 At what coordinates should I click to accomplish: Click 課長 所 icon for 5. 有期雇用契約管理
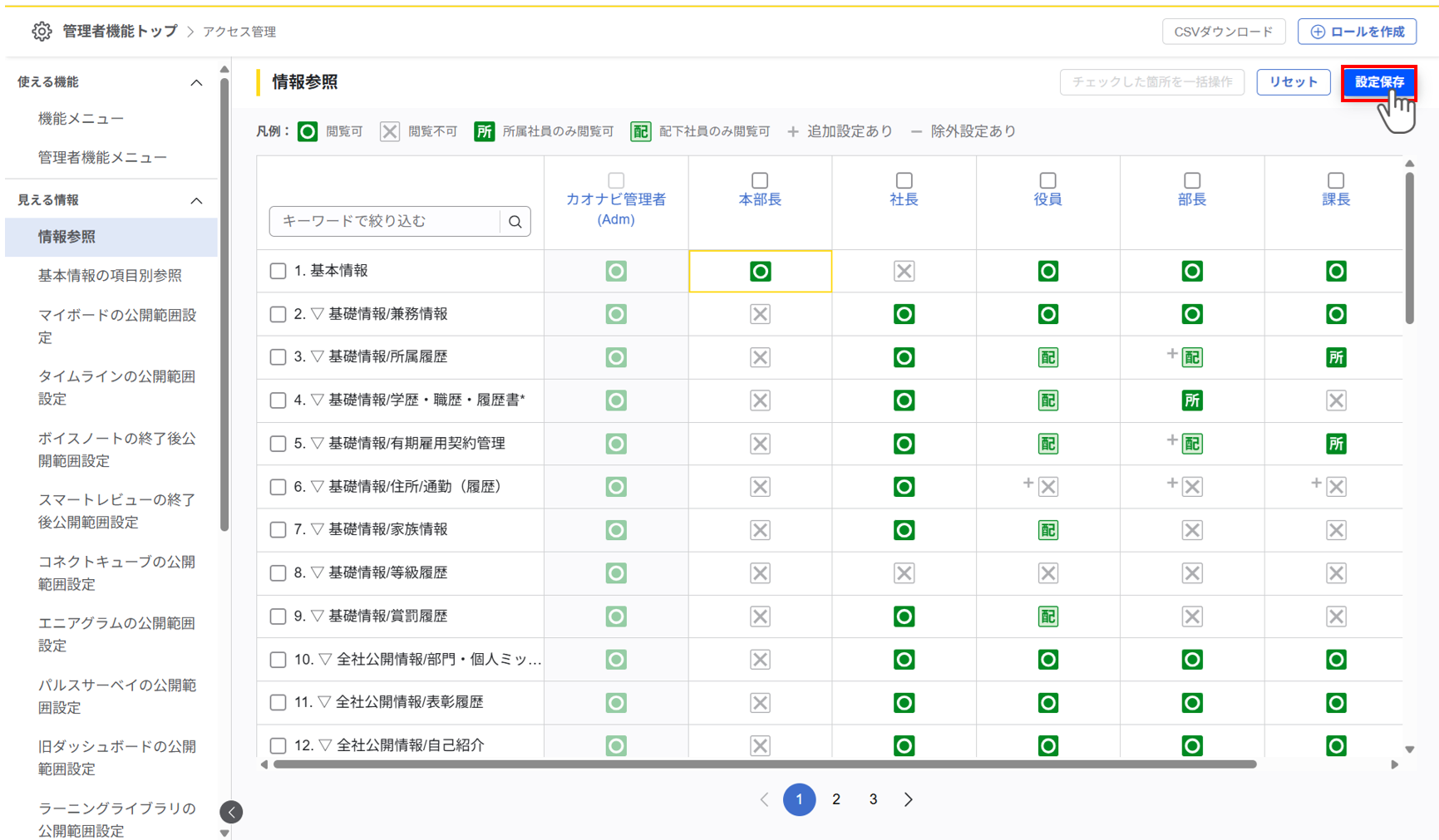[1336, 444]
